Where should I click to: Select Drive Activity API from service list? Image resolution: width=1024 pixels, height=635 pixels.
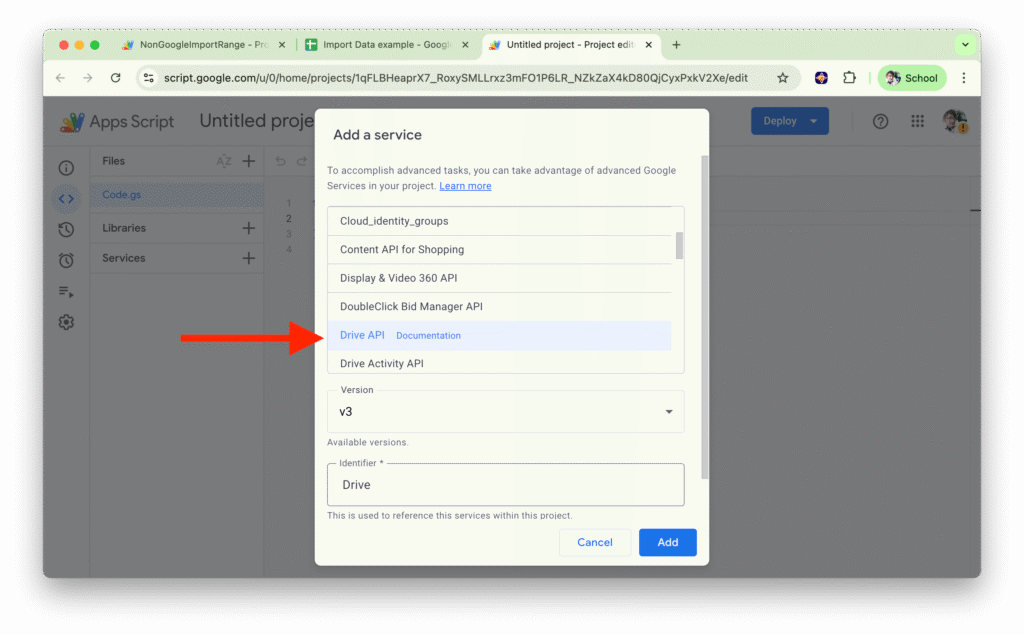pos(382,363)
